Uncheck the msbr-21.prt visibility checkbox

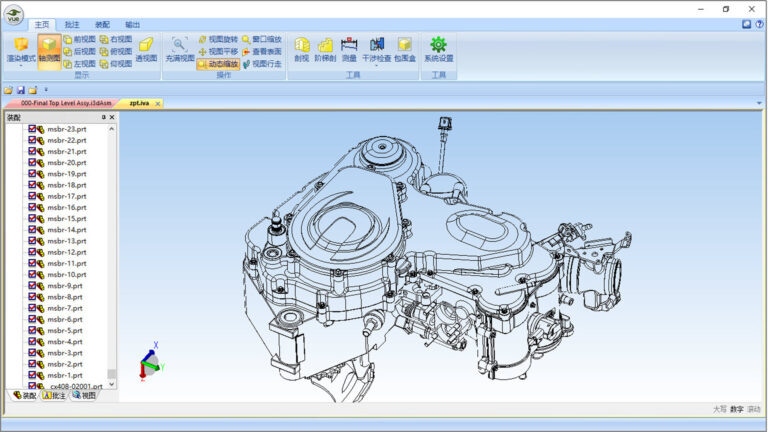(x=32, y=151)
